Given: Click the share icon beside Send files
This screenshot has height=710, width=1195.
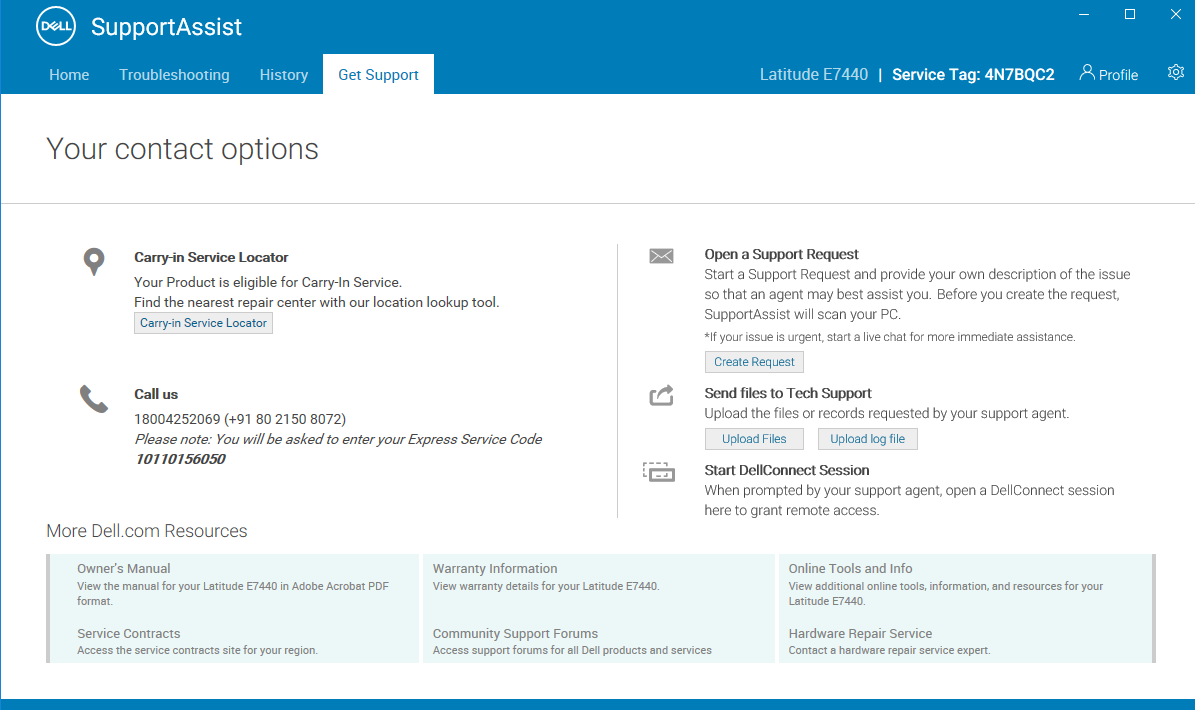Looking at the screenshot, I should pos(661,395).
